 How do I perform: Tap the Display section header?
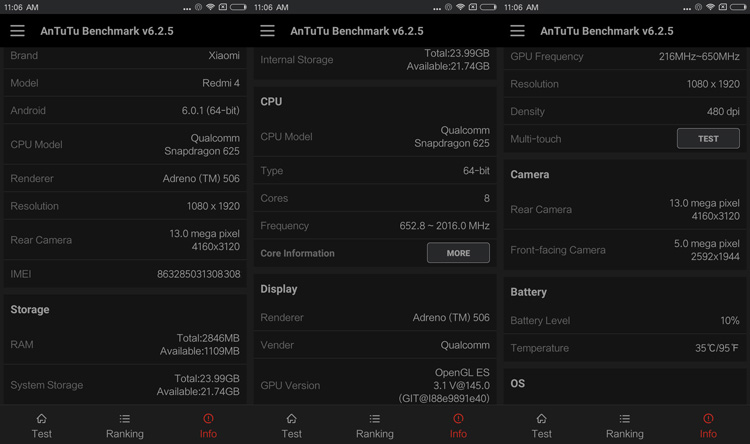click(x=279, y=289)
